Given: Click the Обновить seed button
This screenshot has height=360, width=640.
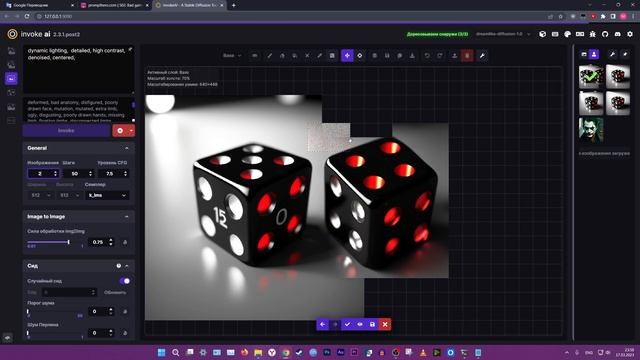Looking at the screenshot, I should point(115,292).
